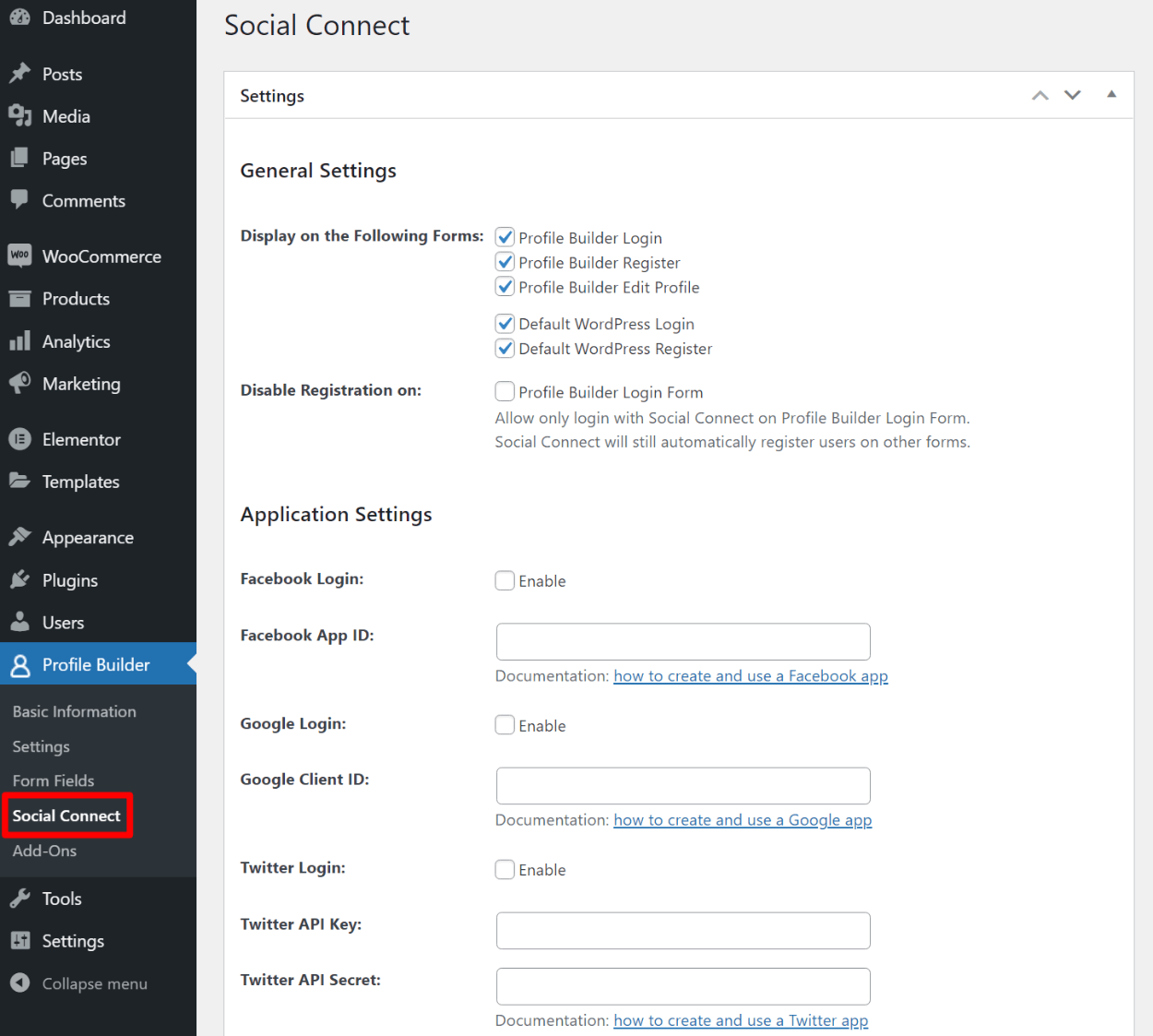Click the Settings sliders icon in sidebar
Screen dimensions: 1153x1036
point(19,940)
